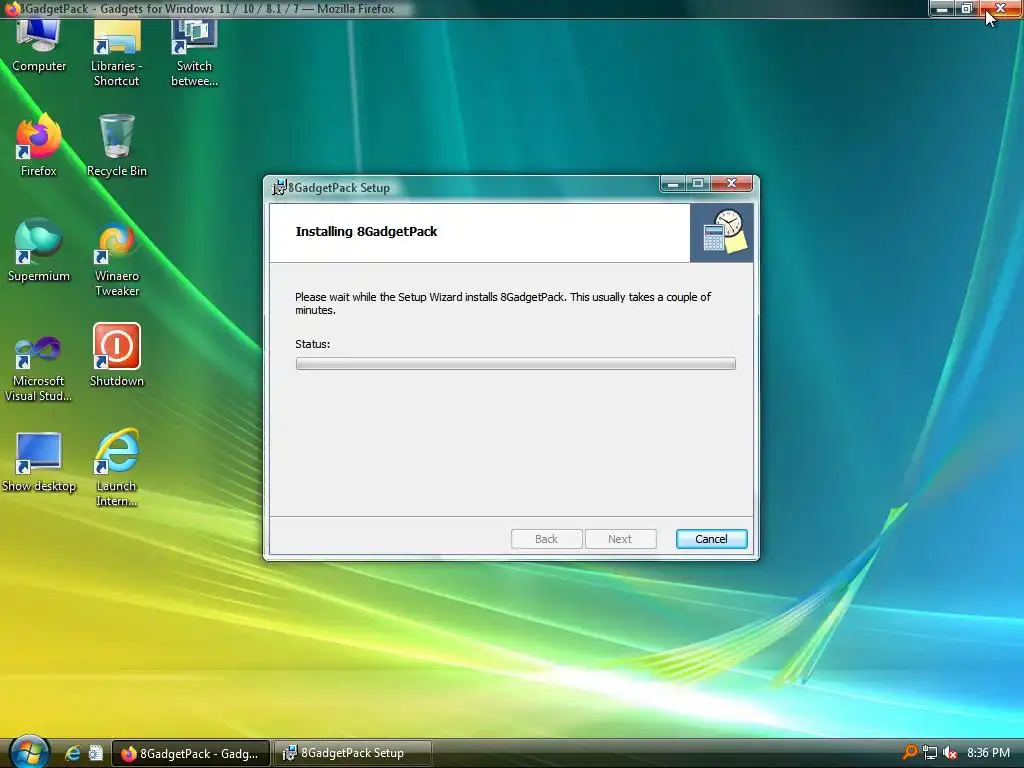Viewport: 1024px width, 768px height.
Task: Select the Winaero Tweaker desktop shortcut
Action: click(117, 258)
